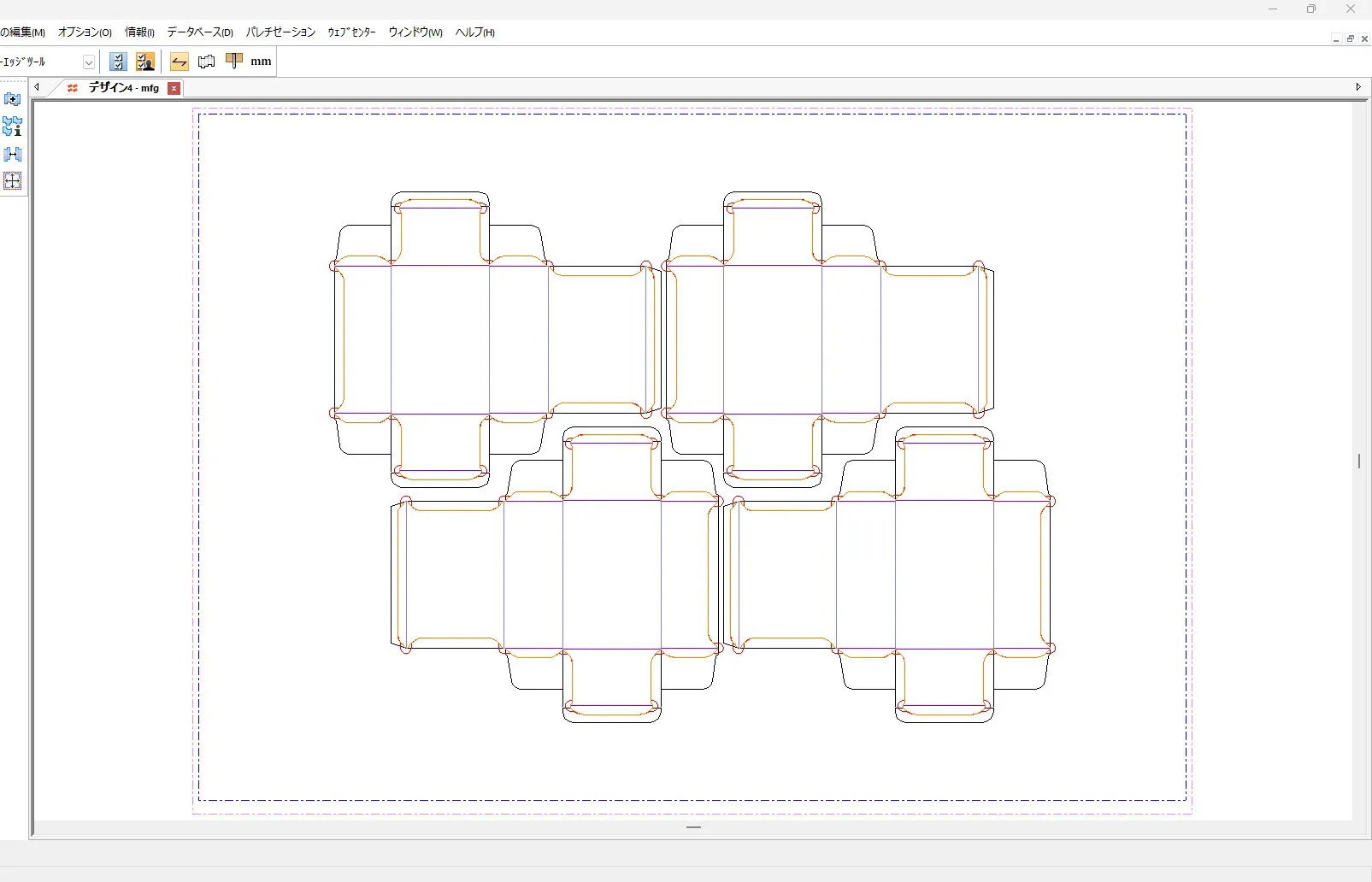This screenshot has width=1372, height=882.
Task: Open the パレチゼーション menu
Action: click(x=280, y=32)
